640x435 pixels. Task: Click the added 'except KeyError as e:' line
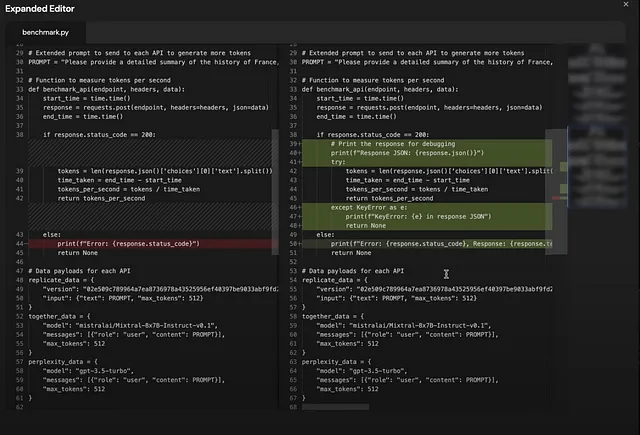pos(369,207)
